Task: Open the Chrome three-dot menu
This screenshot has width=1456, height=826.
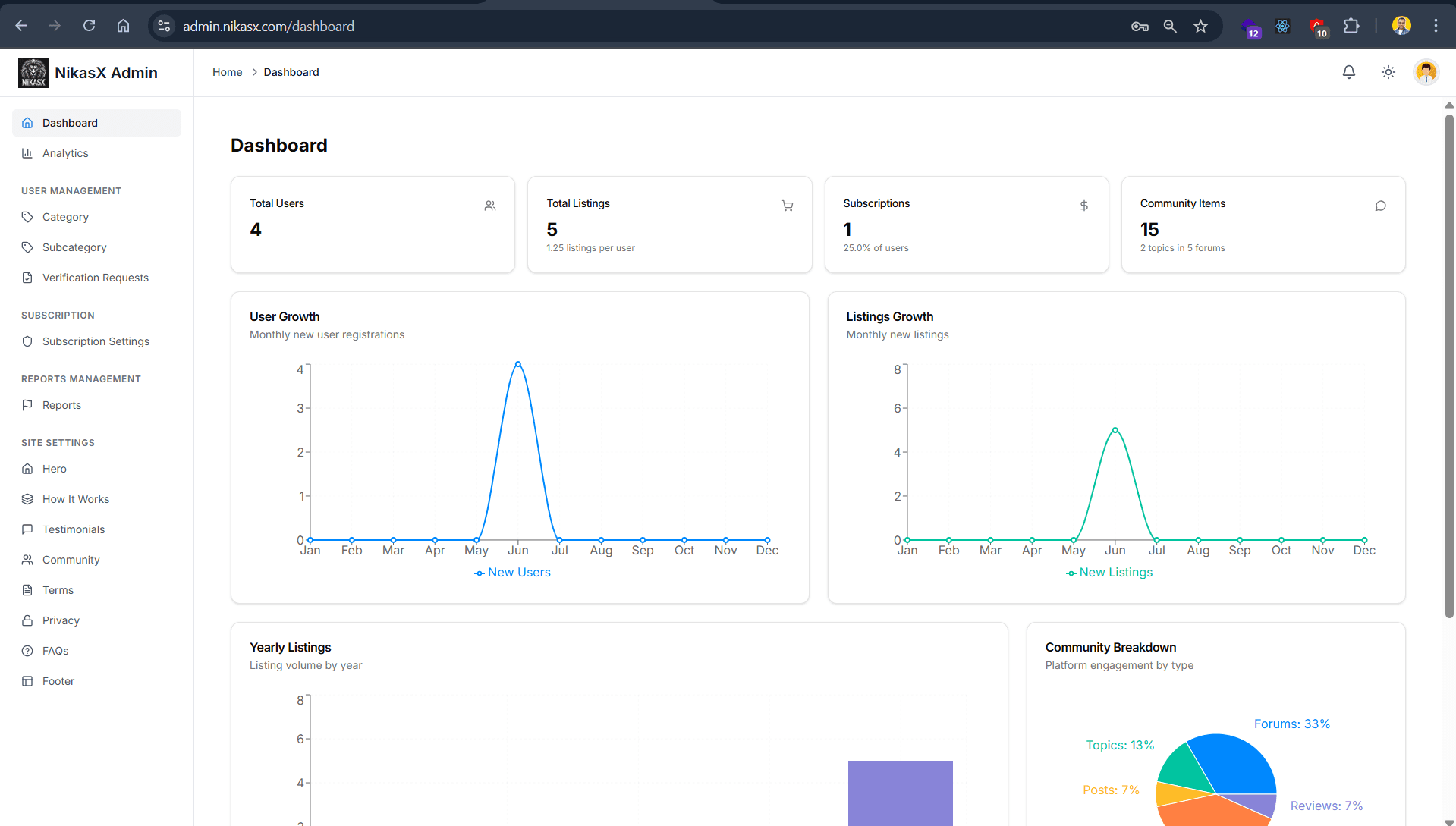Action: click(1436, 26)
